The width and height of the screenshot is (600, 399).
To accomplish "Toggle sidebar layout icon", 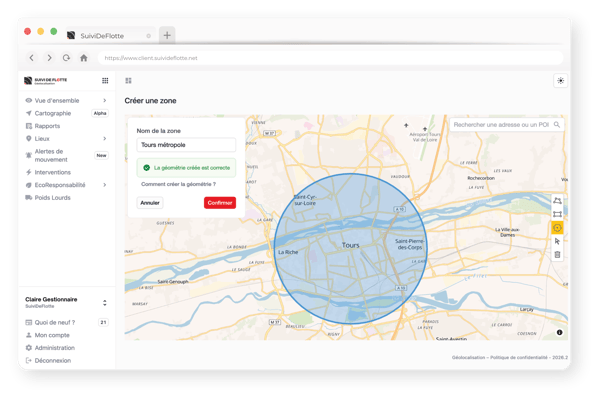I will 128,80.
